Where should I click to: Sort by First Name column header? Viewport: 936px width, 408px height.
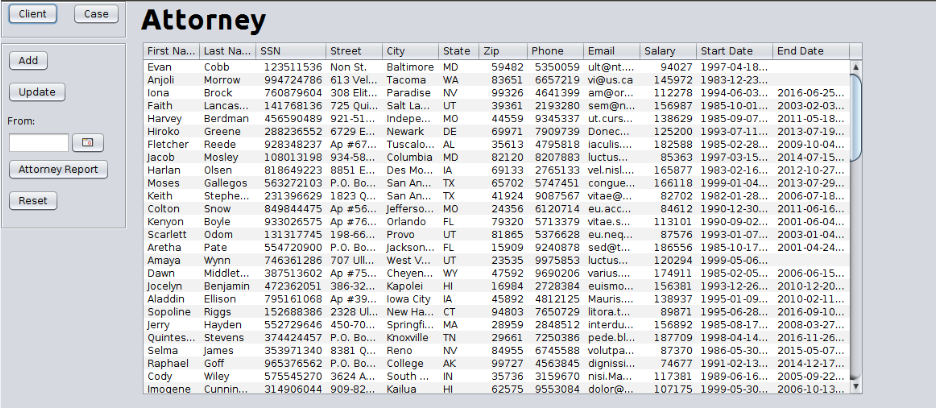[171, 51]
